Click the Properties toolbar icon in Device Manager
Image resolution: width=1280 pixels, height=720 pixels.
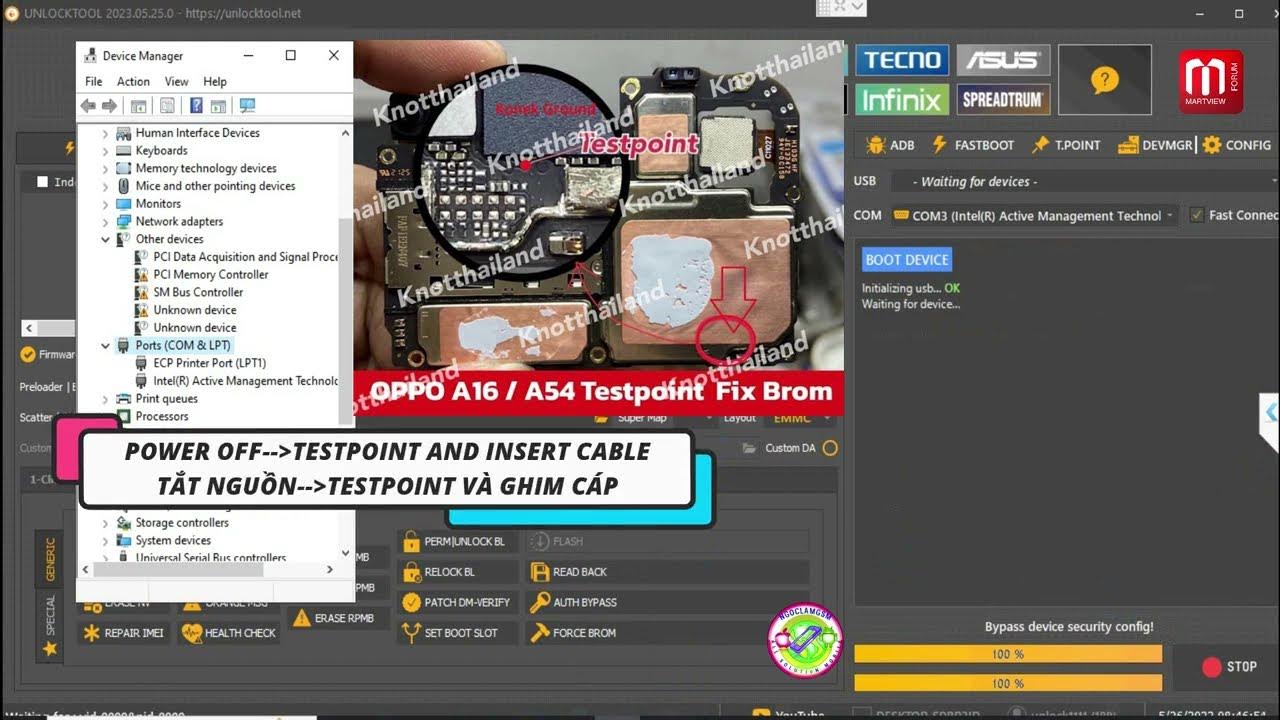point(167,106)
